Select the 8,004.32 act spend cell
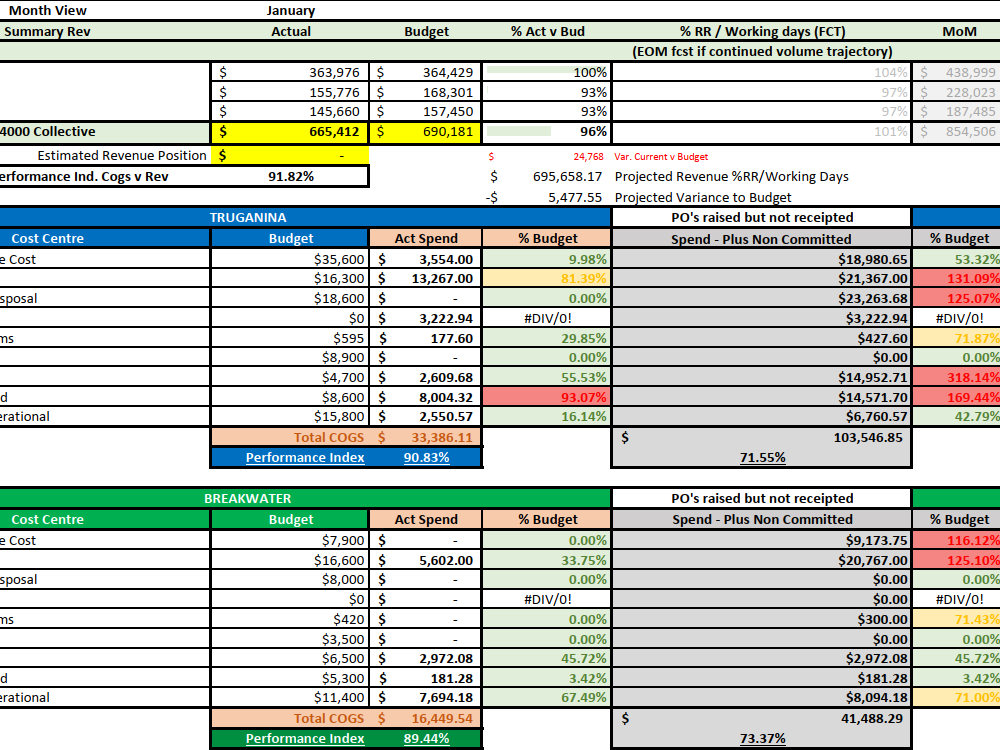Screen dimensions: 1000x750 [426, 397]
